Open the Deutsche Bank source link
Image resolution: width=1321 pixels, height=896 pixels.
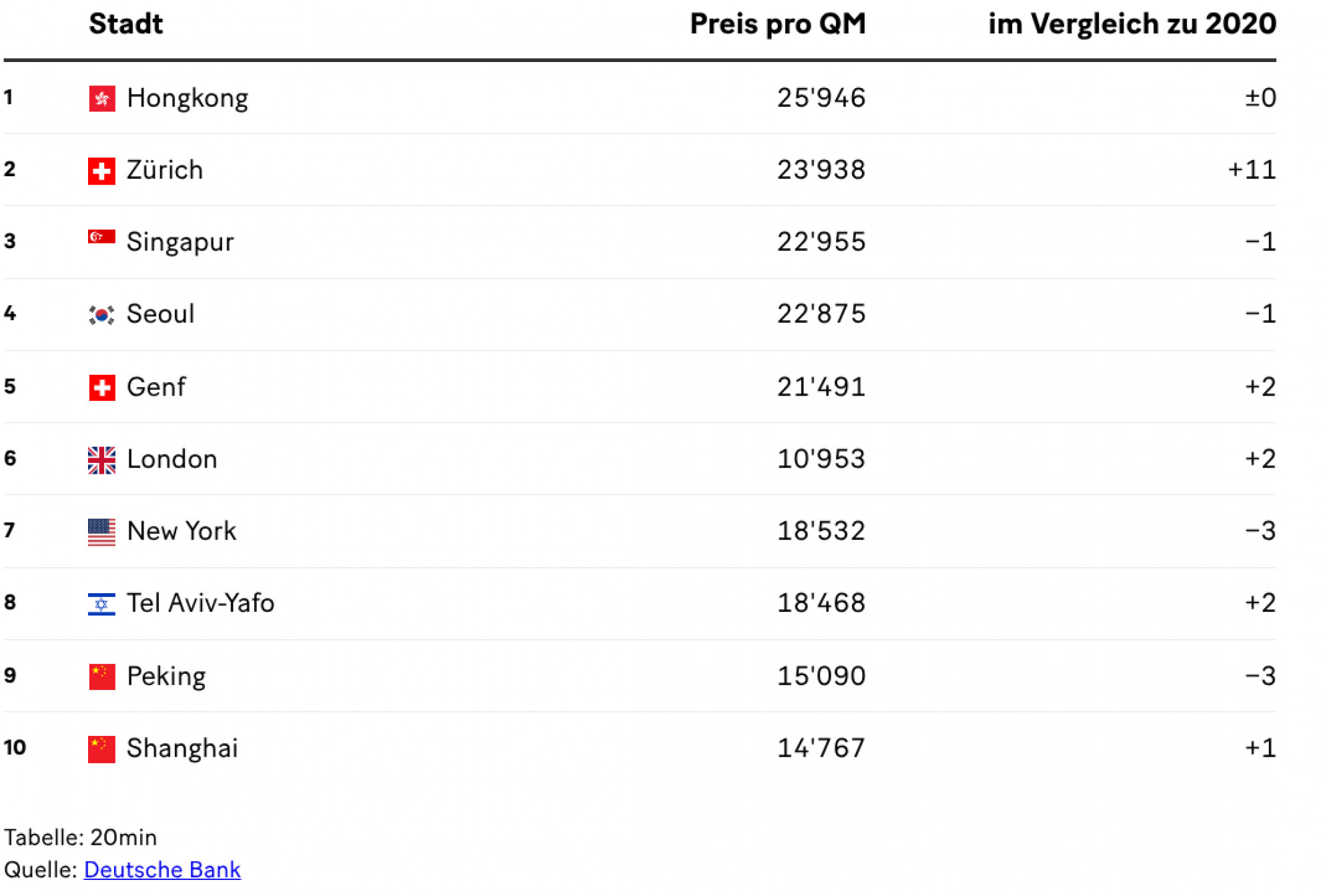[162, 870]
